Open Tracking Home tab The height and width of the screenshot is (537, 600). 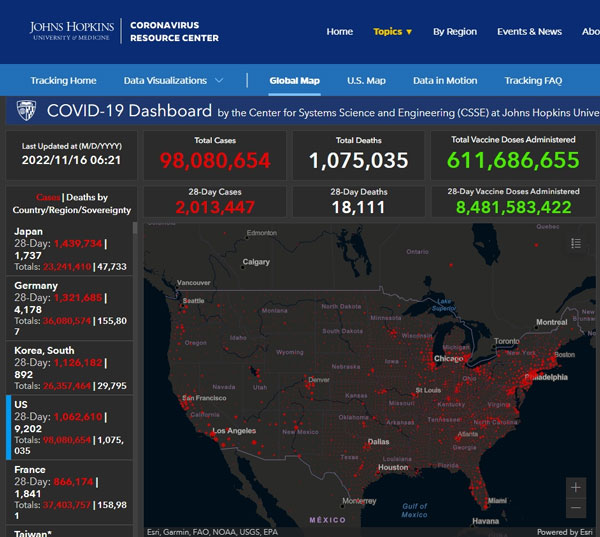pos(63,80)
